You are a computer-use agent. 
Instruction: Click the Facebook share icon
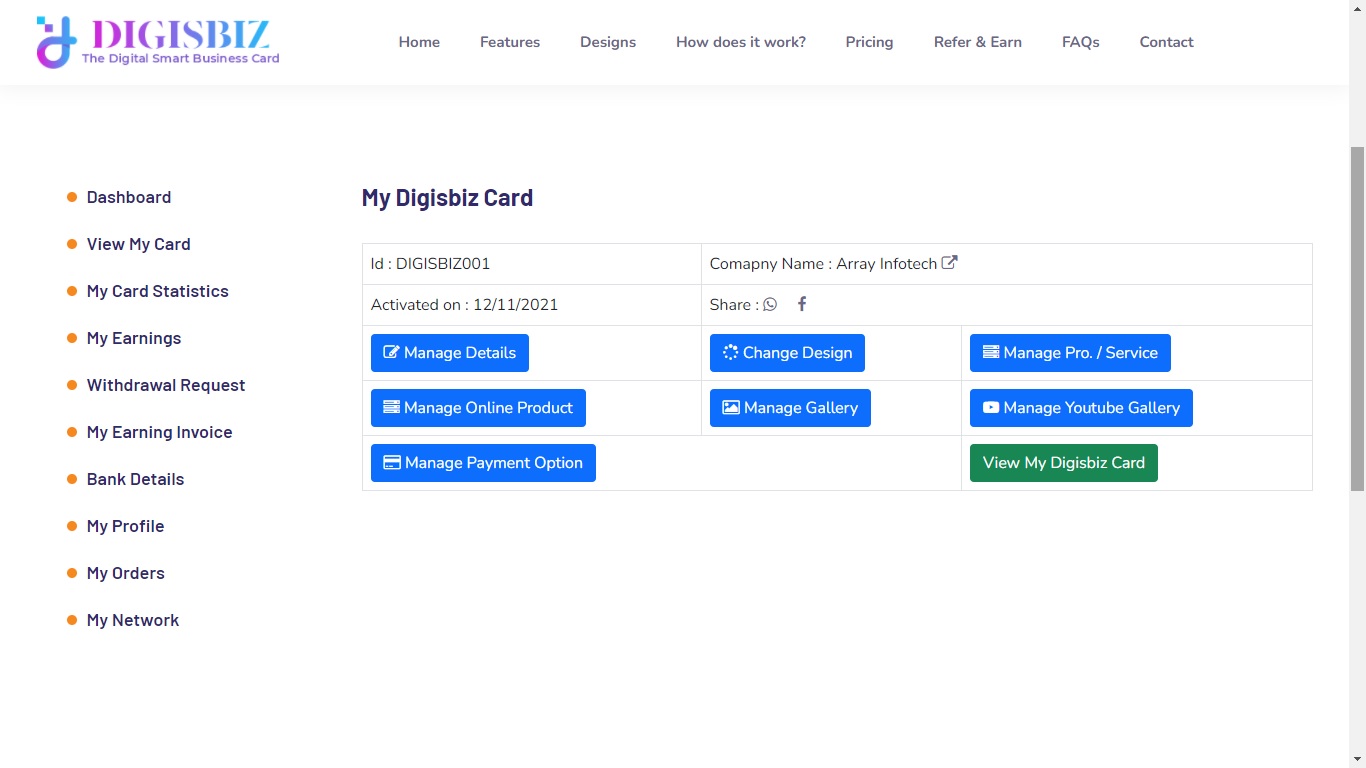pos(802,304)
